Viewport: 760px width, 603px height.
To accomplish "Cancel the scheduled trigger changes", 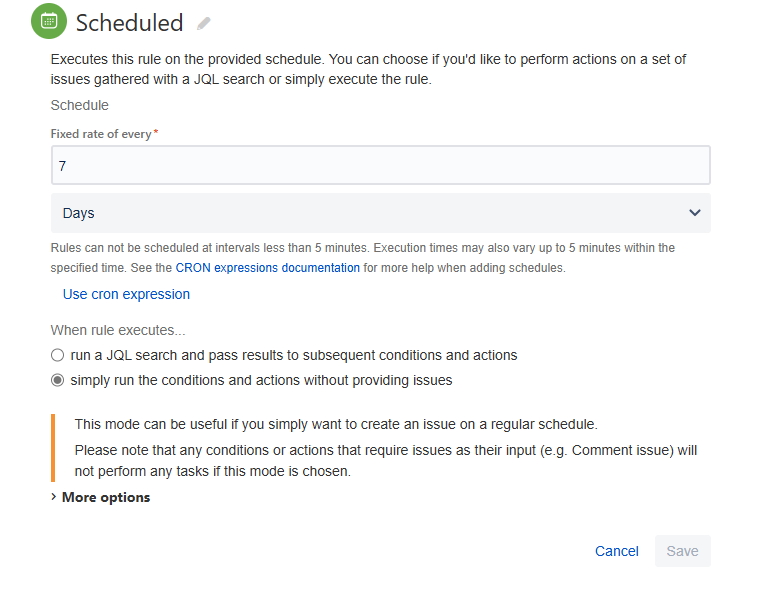I will pos(617,551).
